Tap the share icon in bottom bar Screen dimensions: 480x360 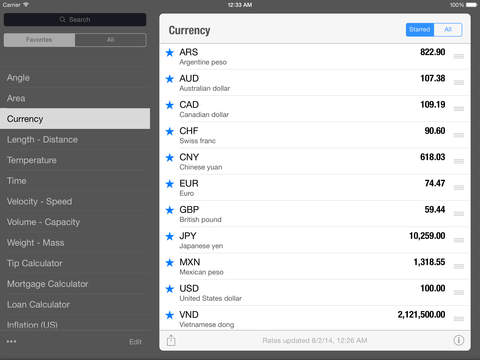pos(171,340)
